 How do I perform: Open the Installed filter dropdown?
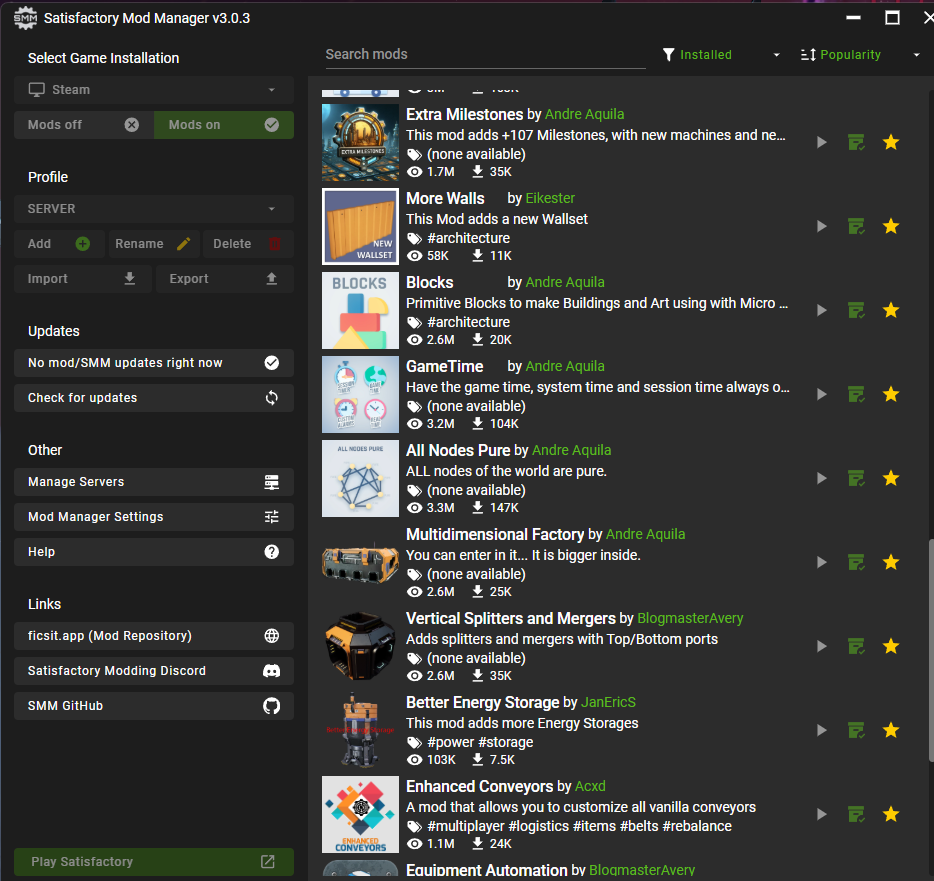[721, 55]
